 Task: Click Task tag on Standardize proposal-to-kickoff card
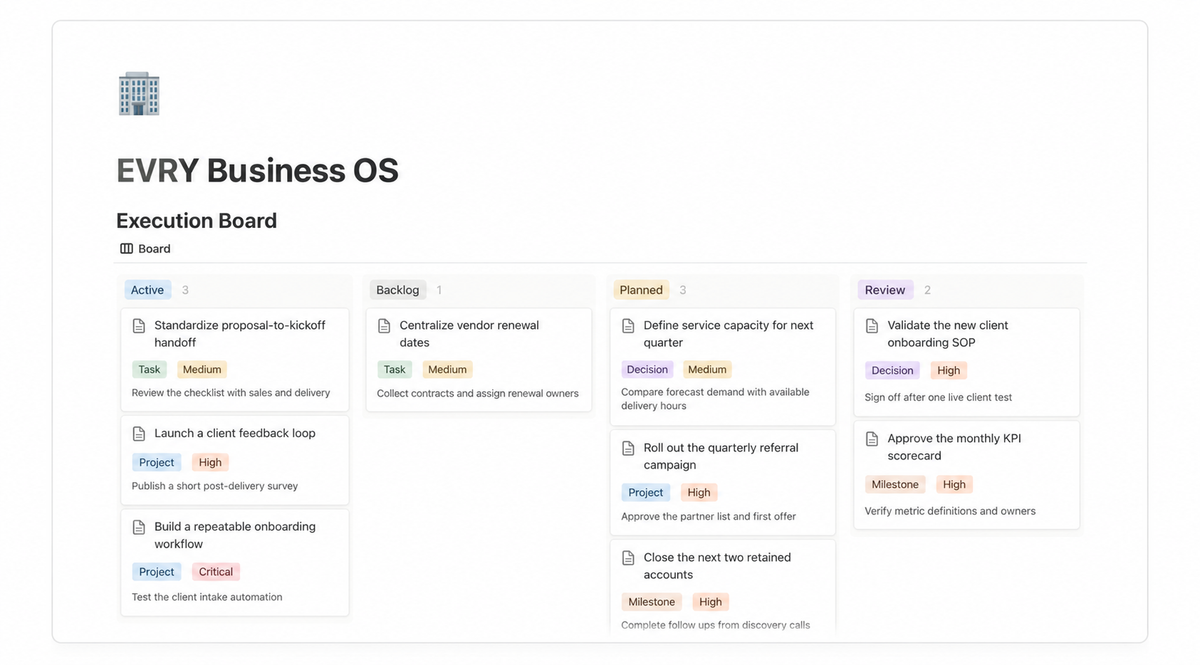pos(149,370)
